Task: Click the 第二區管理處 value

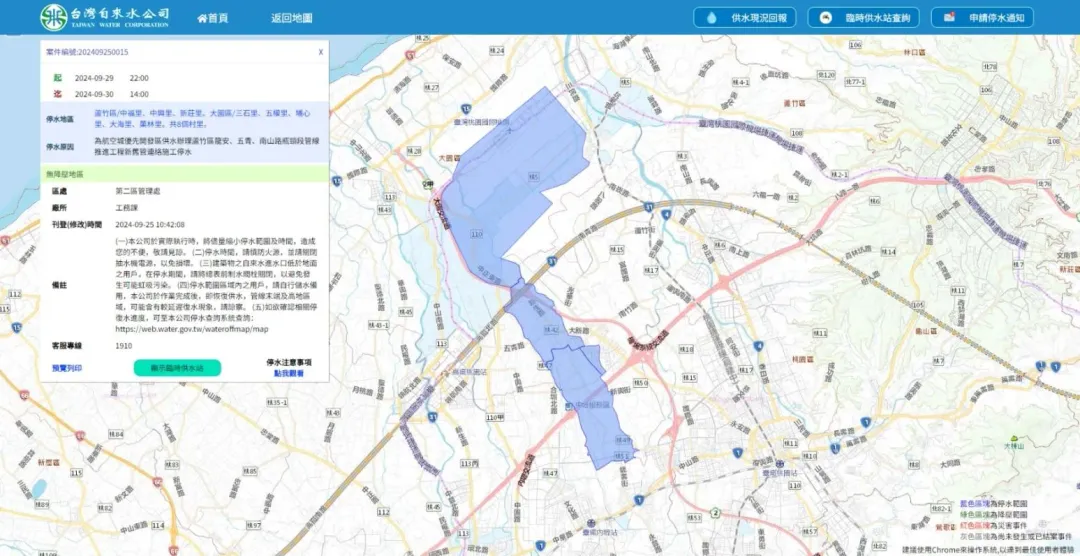Action: pos(138,191)
